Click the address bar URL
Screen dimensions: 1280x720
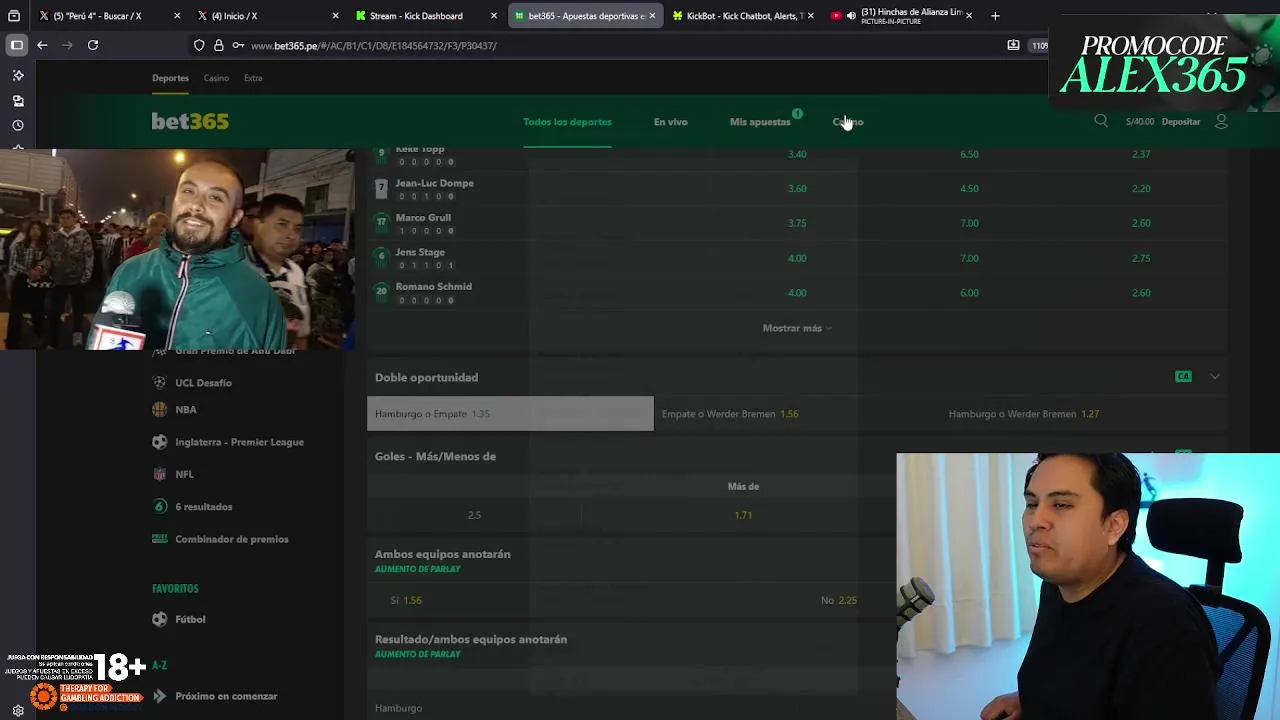373,46
